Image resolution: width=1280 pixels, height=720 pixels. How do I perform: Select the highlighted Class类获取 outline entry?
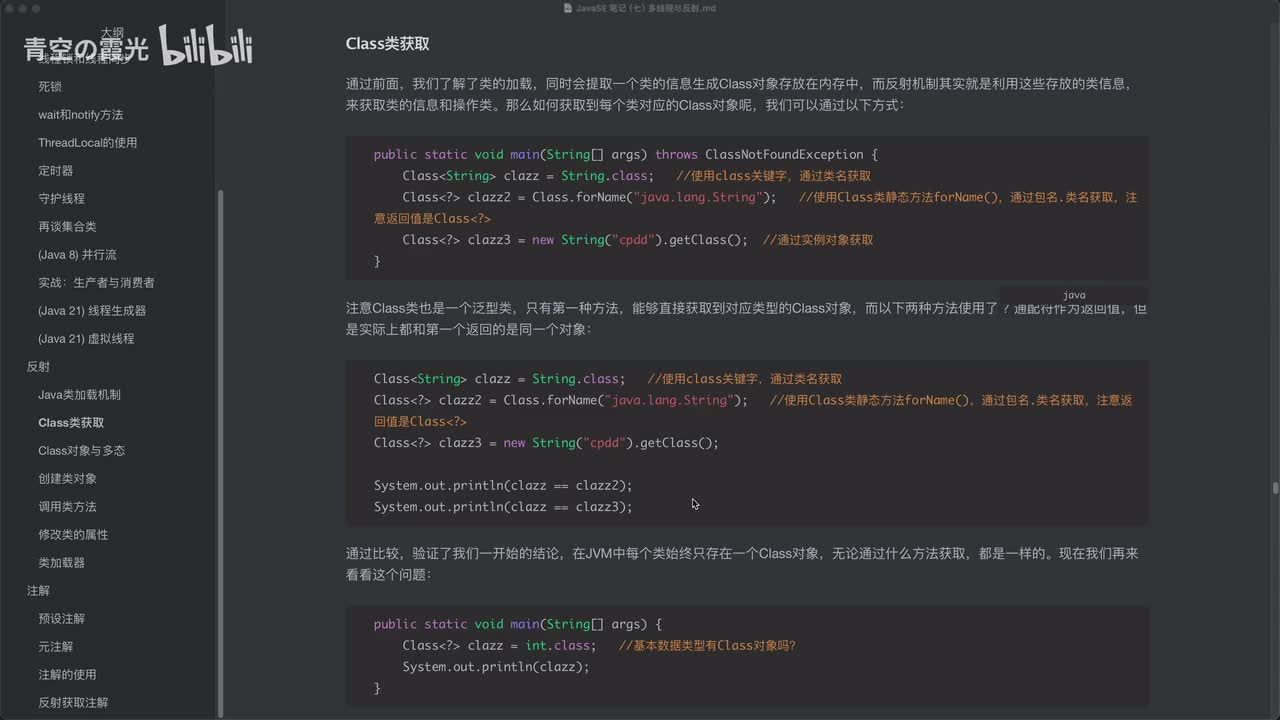tap(71, 423)
